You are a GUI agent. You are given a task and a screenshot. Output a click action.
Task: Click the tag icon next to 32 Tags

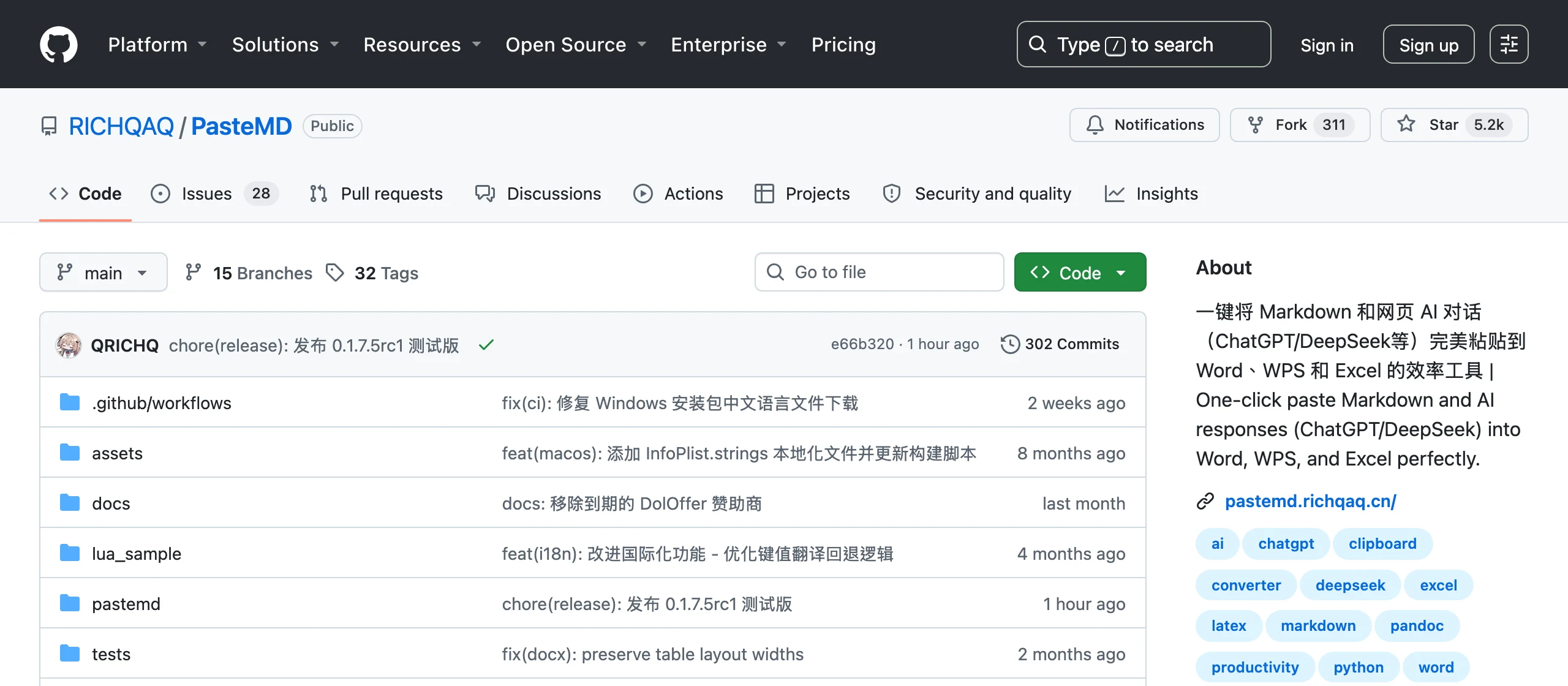pos(334,273)
